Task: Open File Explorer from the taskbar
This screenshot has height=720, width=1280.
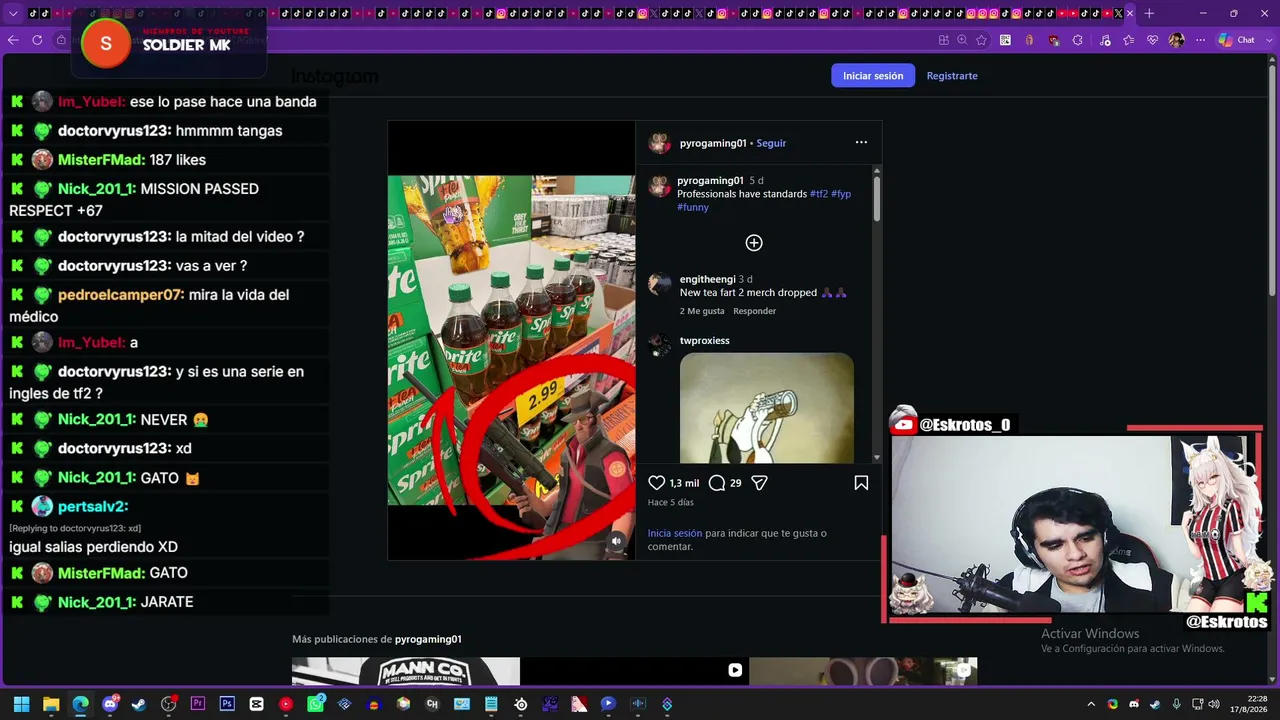Action: pos(51,704)
